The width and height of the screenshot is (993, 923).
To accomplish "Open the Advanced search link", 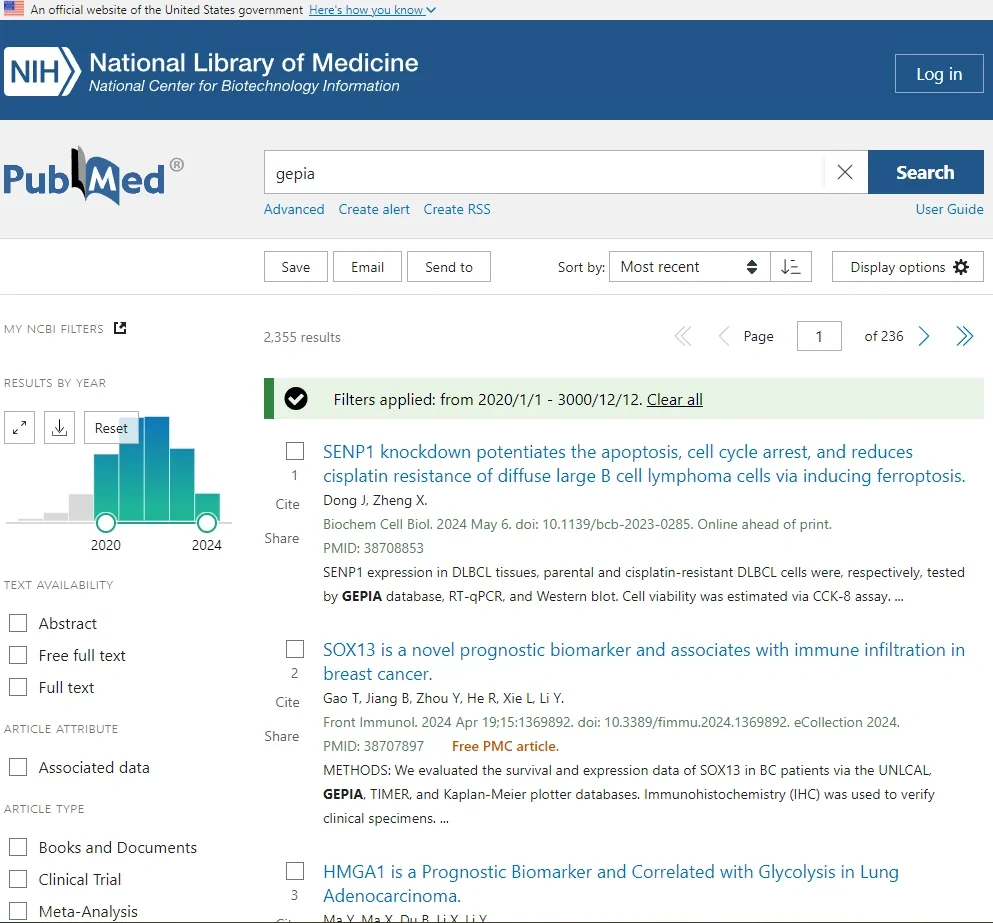I will coord(294,209).
